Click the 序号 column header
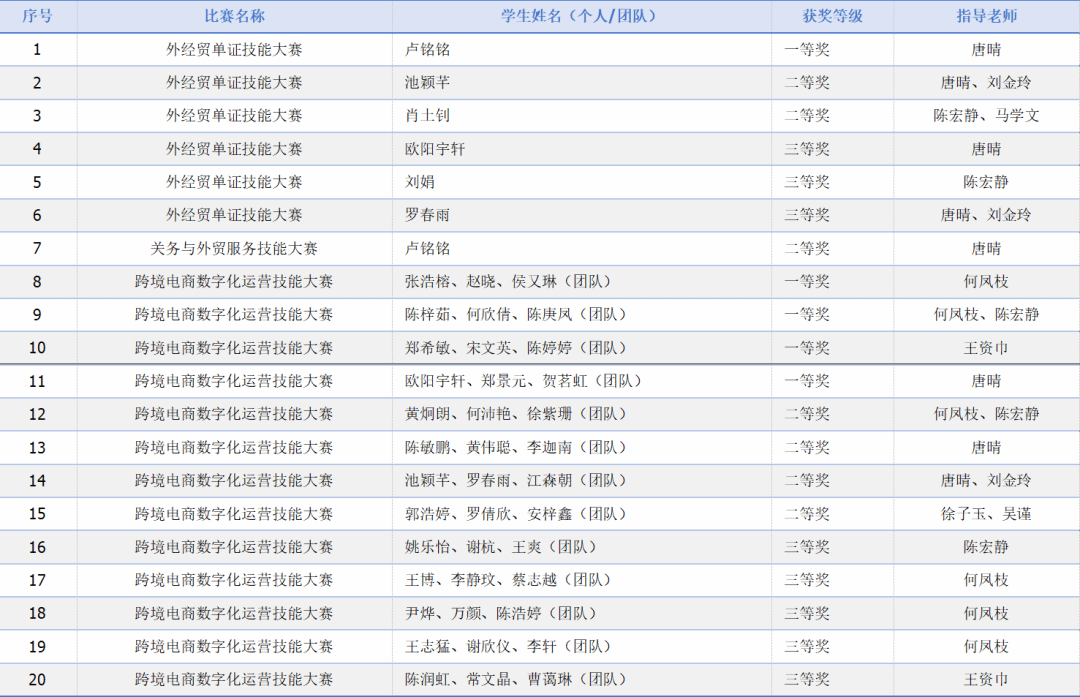Screen dimensions: 1080x697 [37, 16]
